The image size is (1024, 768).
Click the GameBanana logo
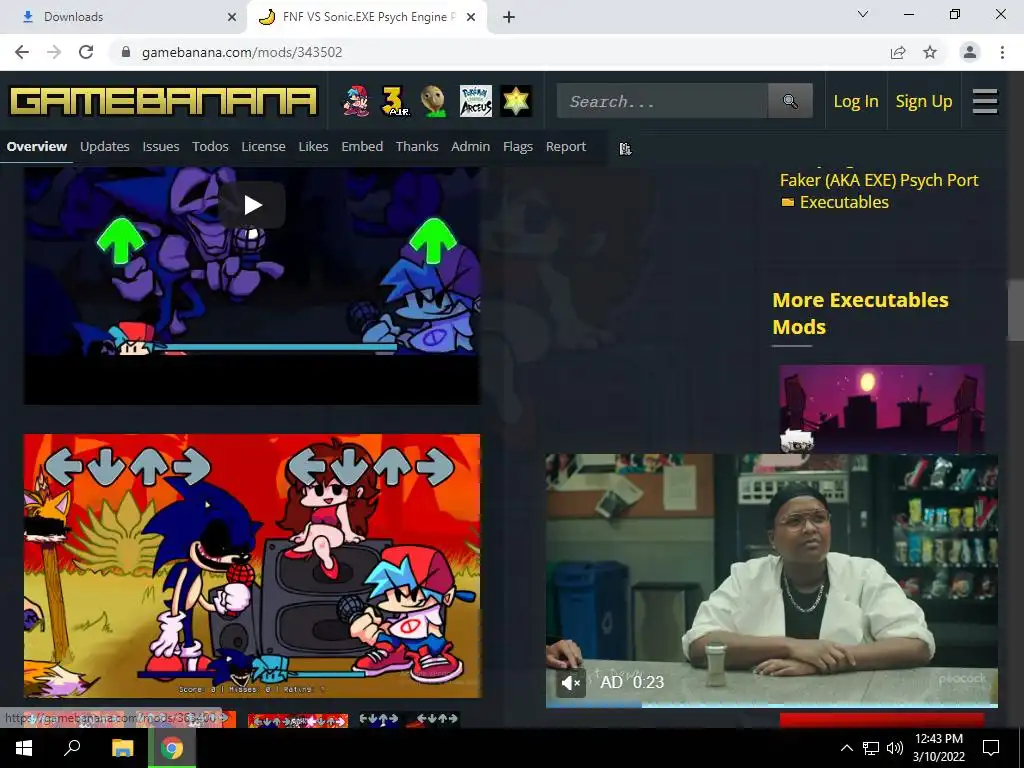(163, 101)
